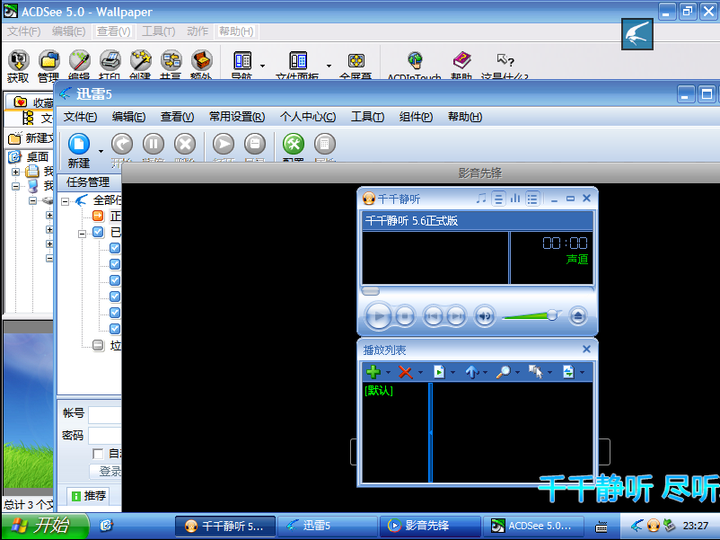Open the ACDSee File Panel dropdown arrow
Screen dimensions: 720x540
(x=329, y=66)
